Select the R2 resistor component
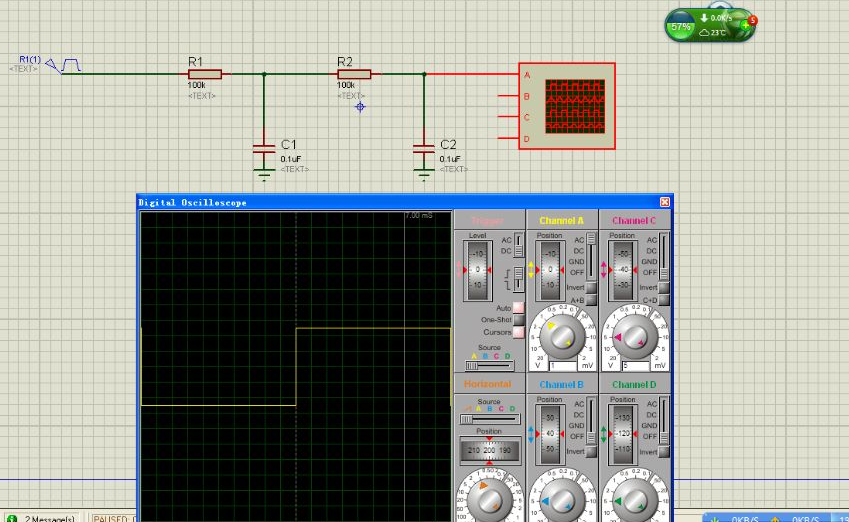This screenshot has width=849, height=522. 354,74
